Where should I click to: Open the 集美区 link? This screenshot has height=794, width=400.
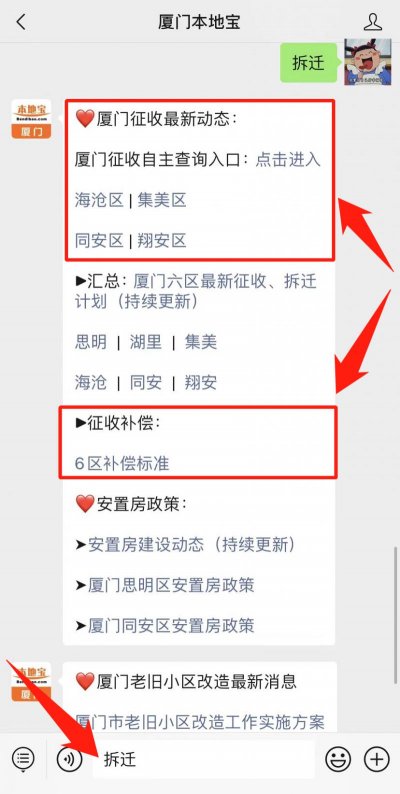[x=162, y=200]
